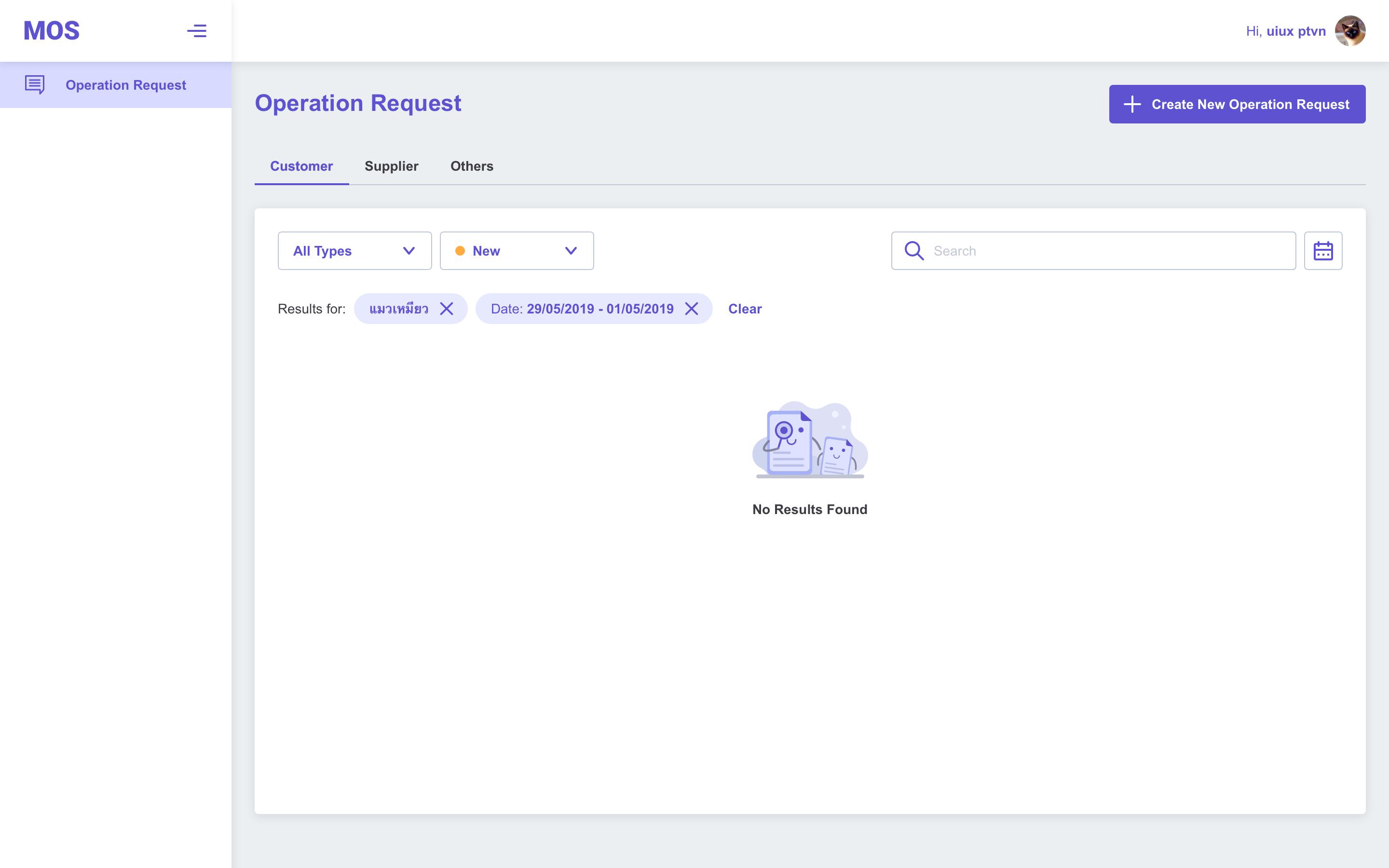The image size is (1389, 868).
Task: Open the calendar date picker
Action: point(1323,251)
